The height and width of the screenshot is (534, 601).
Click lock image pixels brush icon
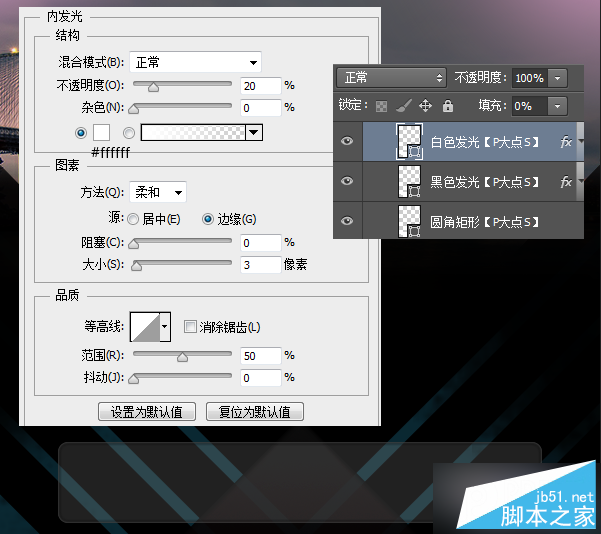[x=404, y=105]
